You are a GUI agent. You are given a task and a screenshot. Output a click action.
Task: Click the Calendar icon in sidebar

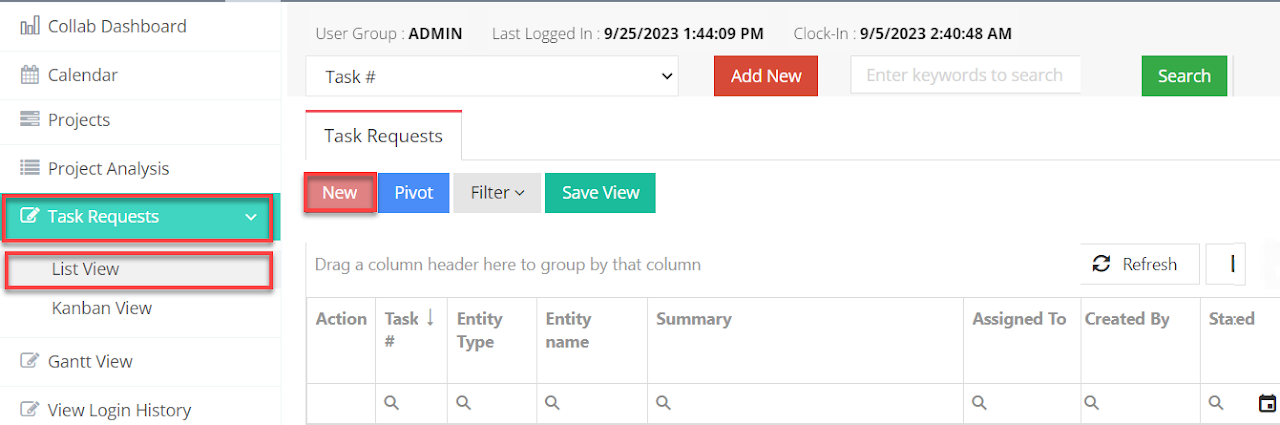[x=30, y=75]
